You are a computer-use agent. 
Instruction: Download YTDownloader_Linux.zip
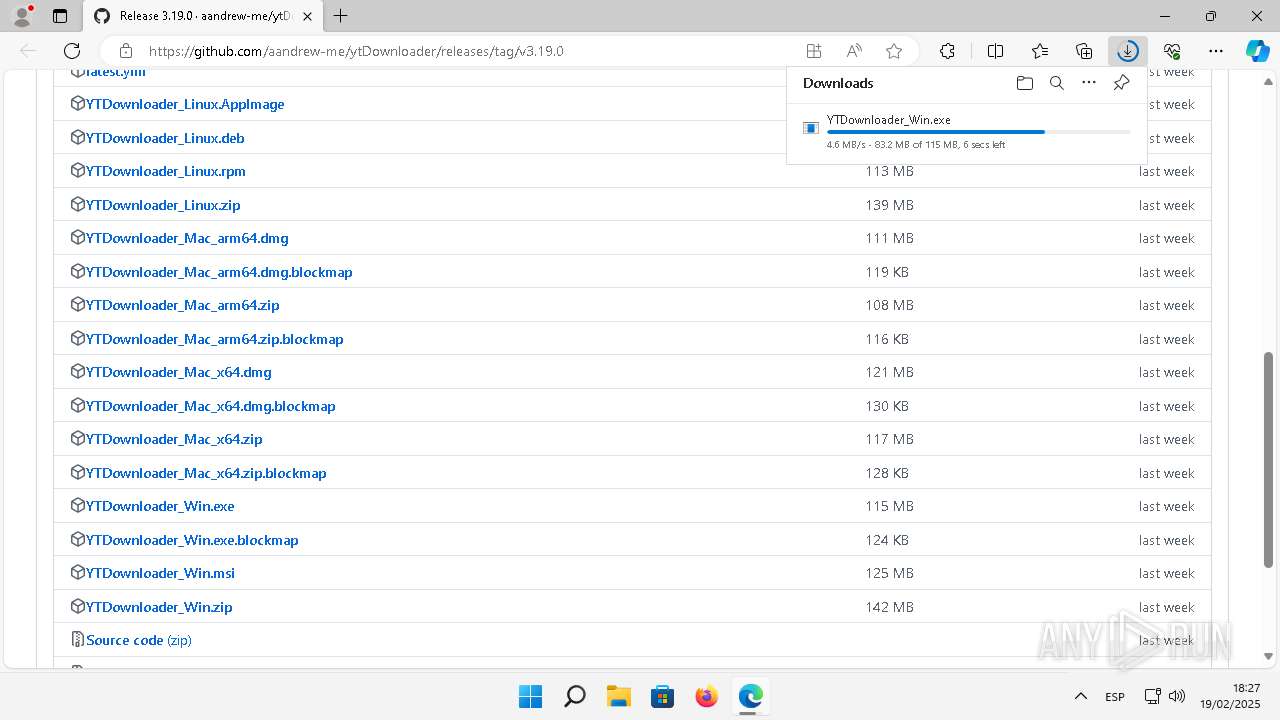(163, 205)
